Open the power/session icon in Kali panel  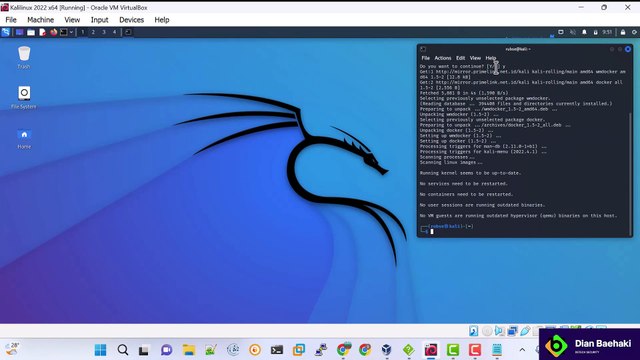(634, 32)
